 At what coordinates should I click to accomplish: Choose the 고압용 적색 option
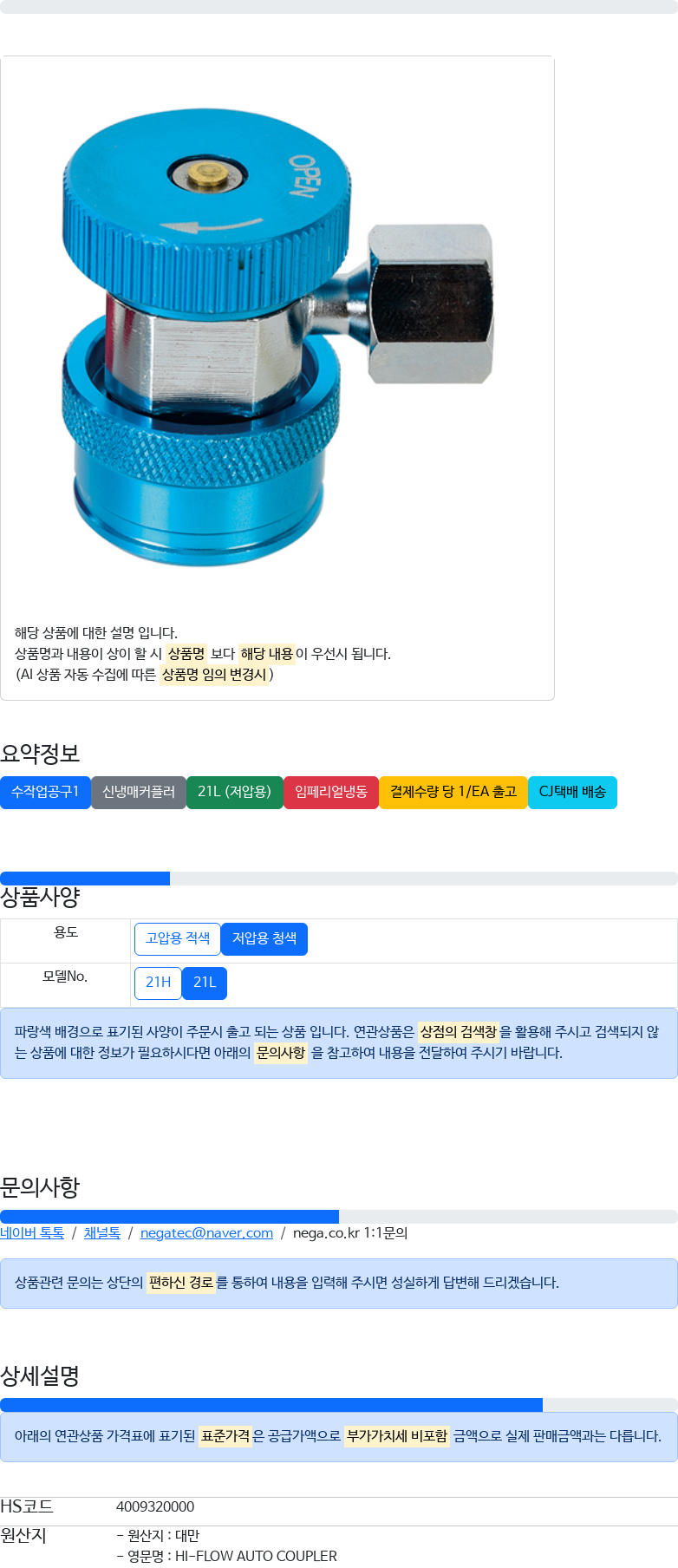click(178, 938)
